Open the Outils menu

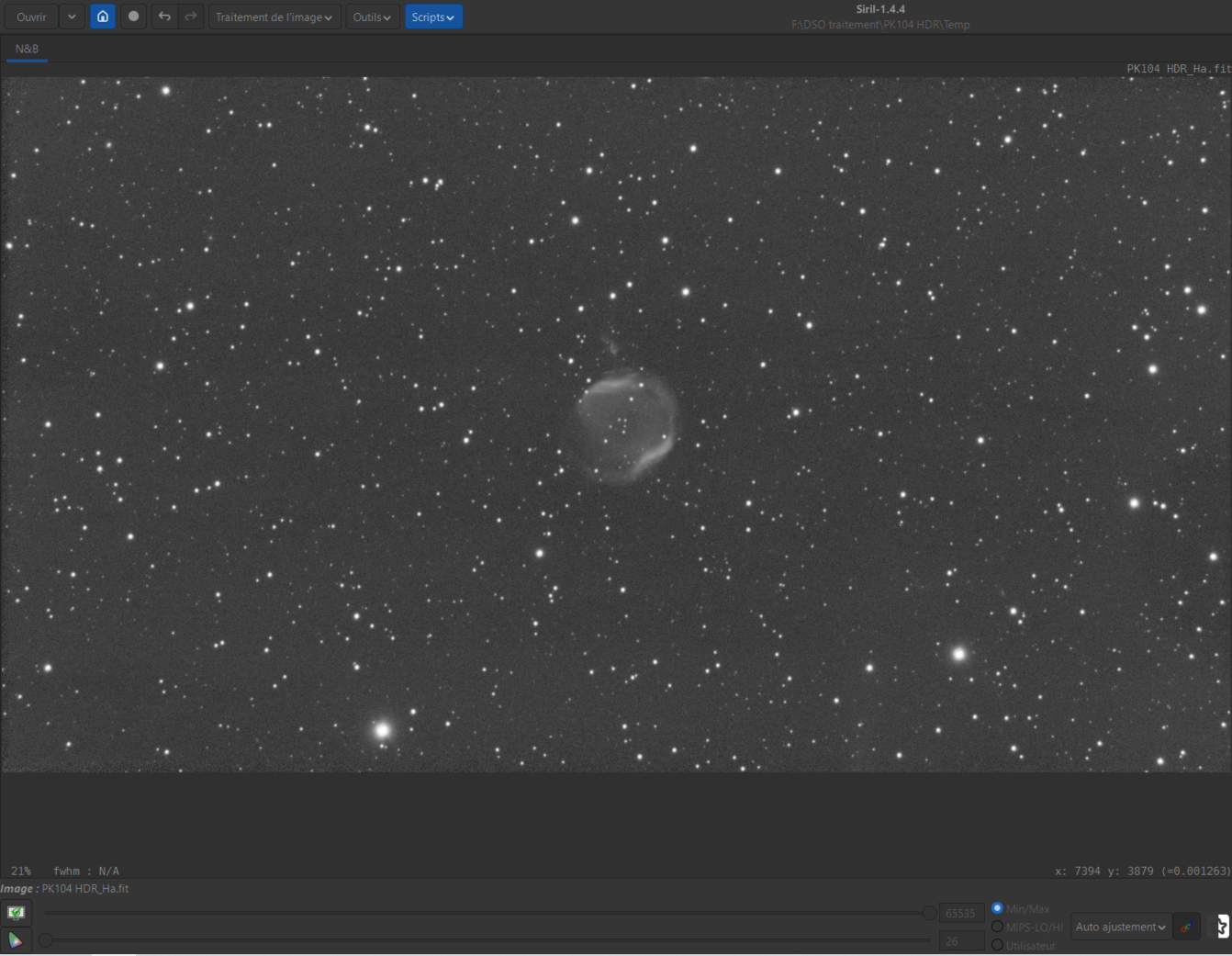[372, 17]
